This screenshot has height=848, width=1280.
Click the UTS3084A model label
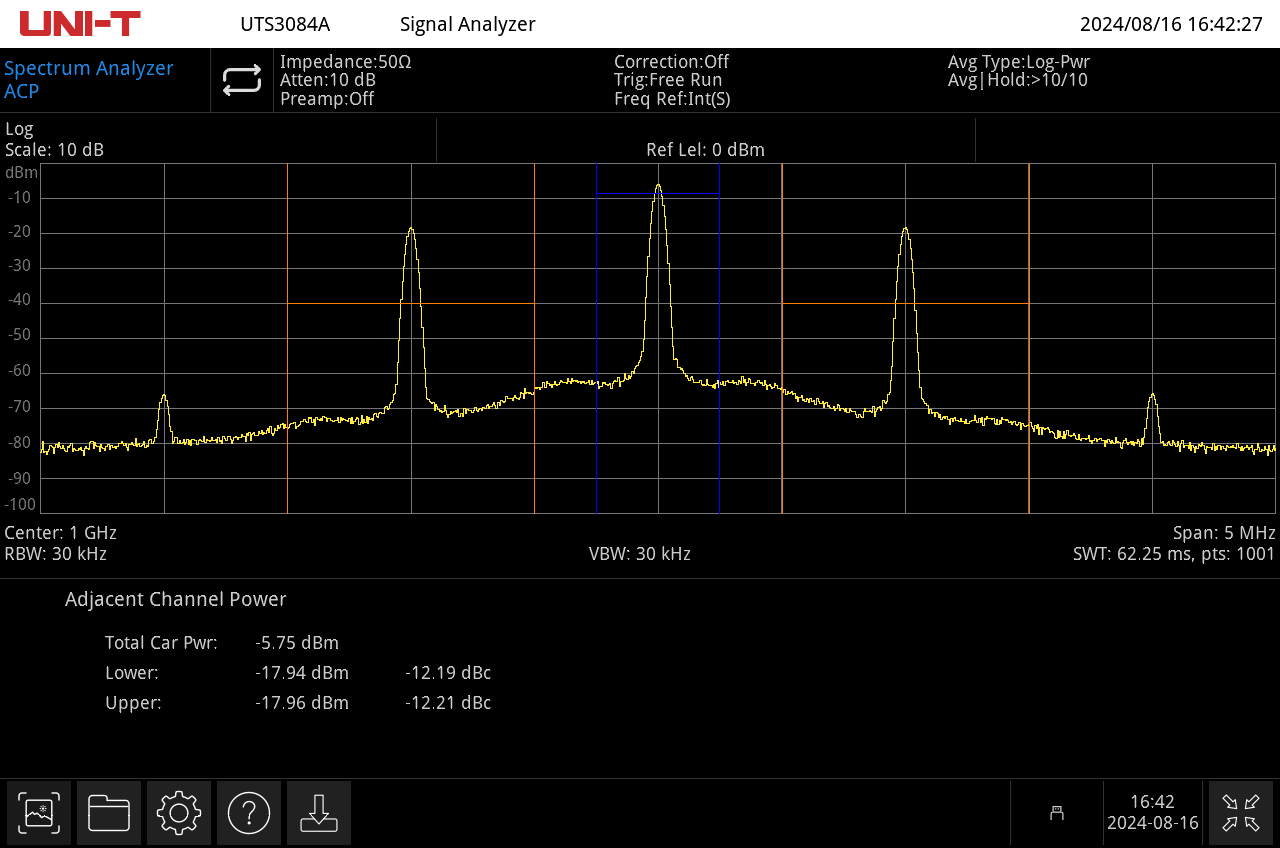[x=285, y=24]
